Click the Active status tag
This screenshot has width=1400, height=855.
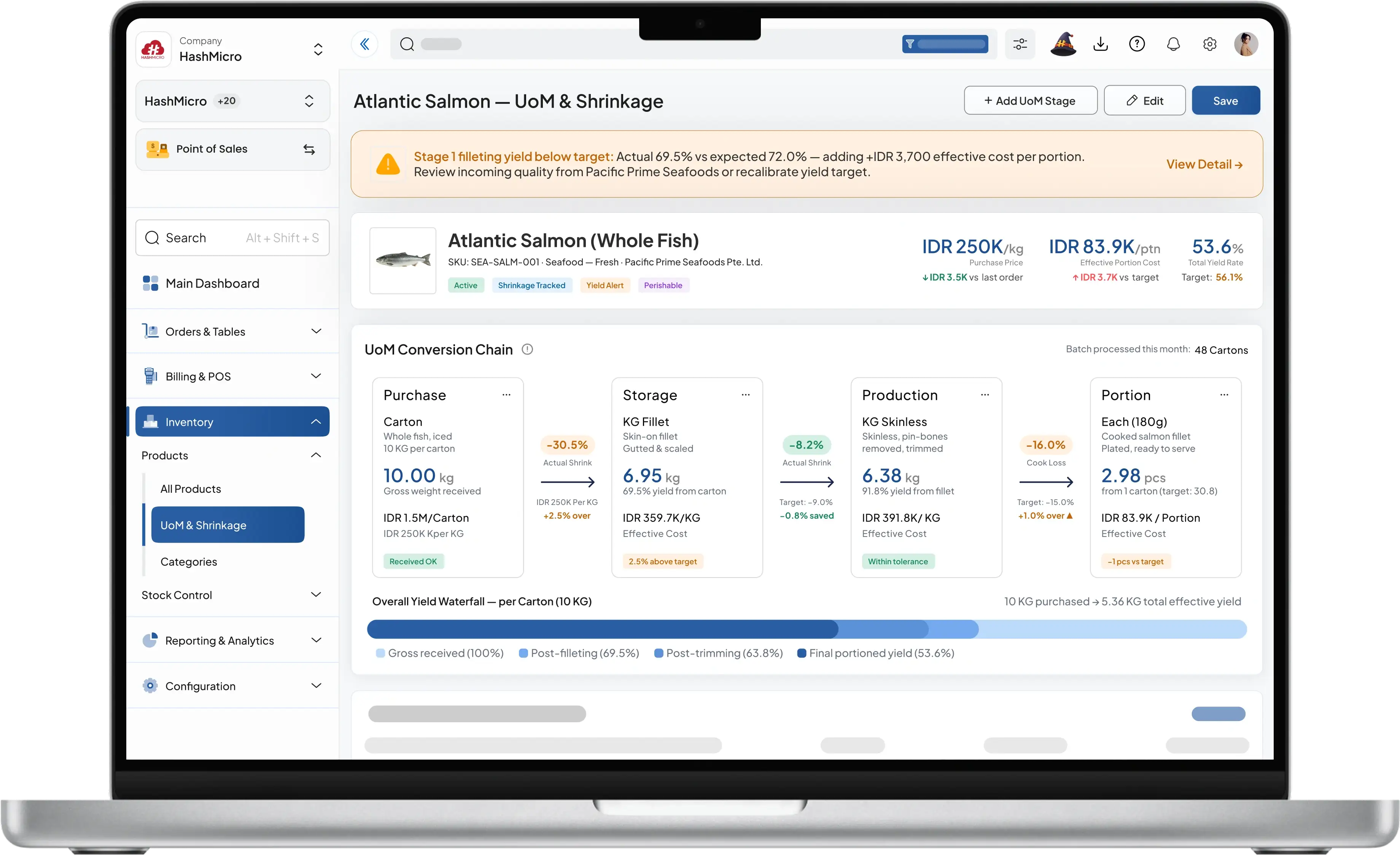465,285
